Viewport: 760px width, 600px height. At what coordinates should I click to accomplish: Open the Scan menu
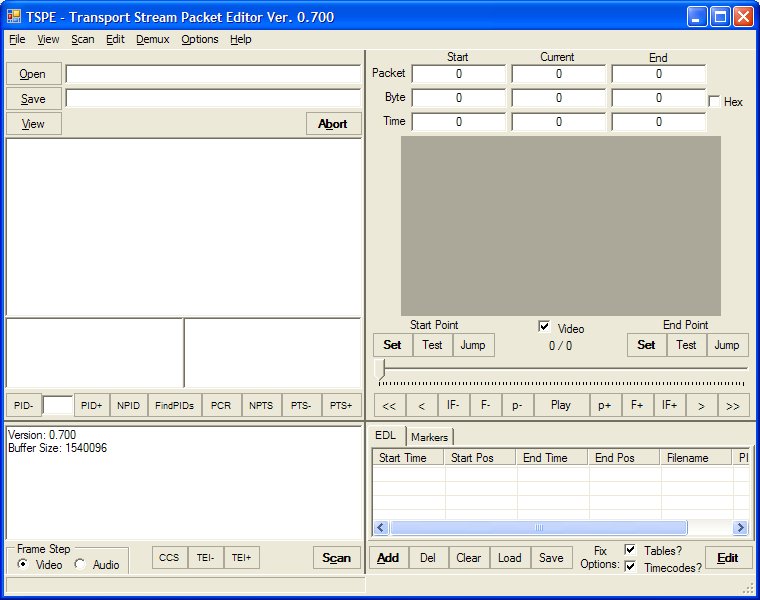[83, 39]
